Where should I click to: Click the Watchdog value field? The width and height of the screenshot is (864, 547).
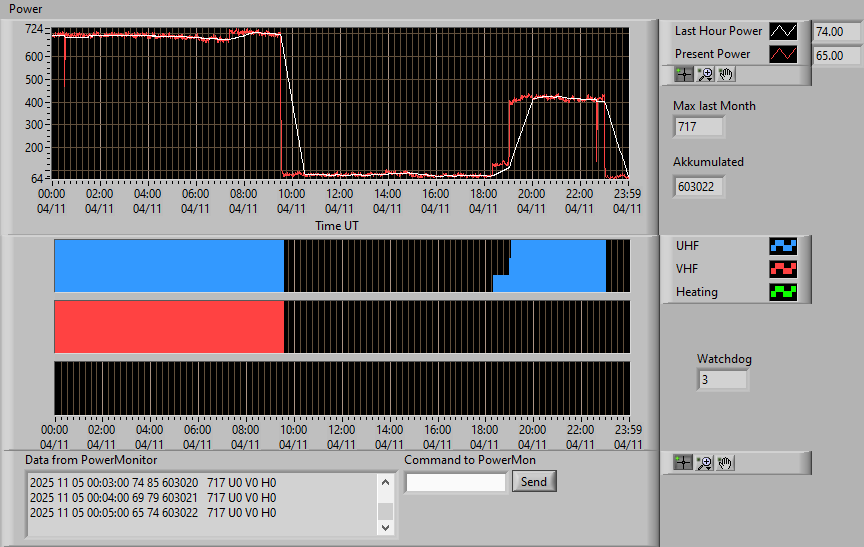pyautogui.click(x=722, y=380)
